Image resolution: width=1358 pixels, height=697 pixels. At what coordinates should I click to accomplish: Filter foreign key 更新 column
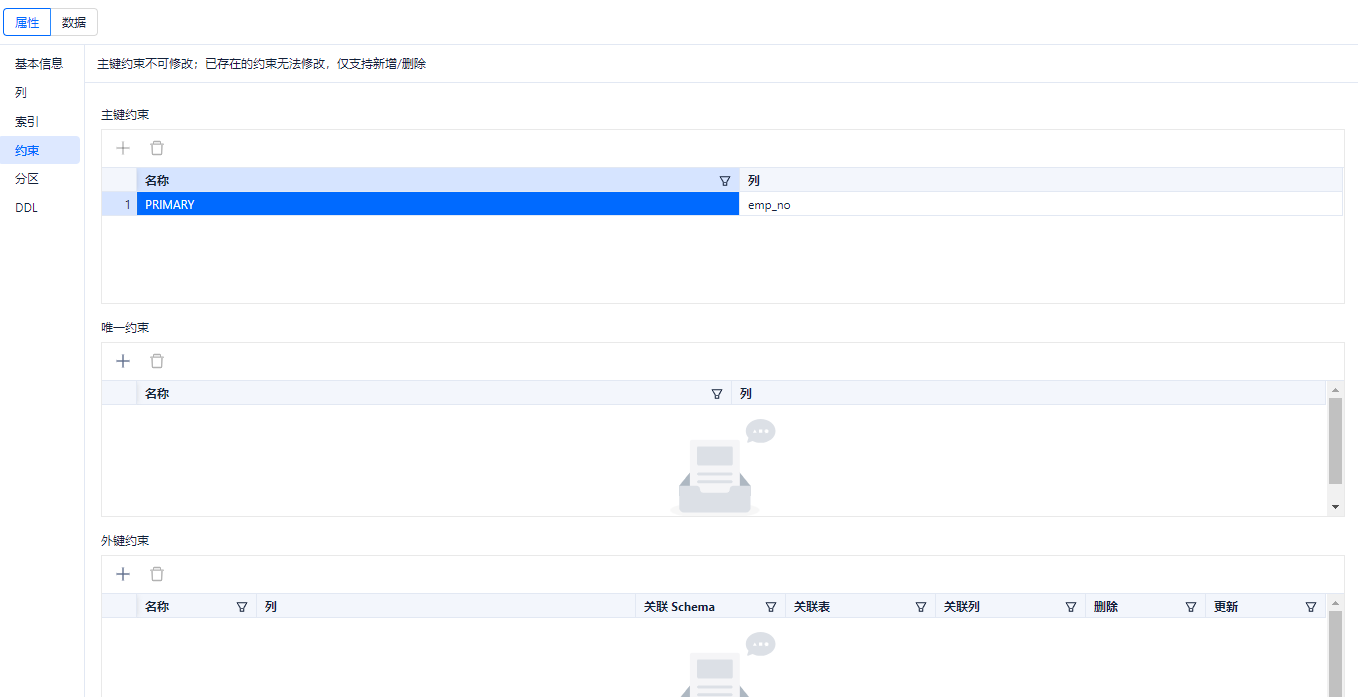[x=1311, y=607]
